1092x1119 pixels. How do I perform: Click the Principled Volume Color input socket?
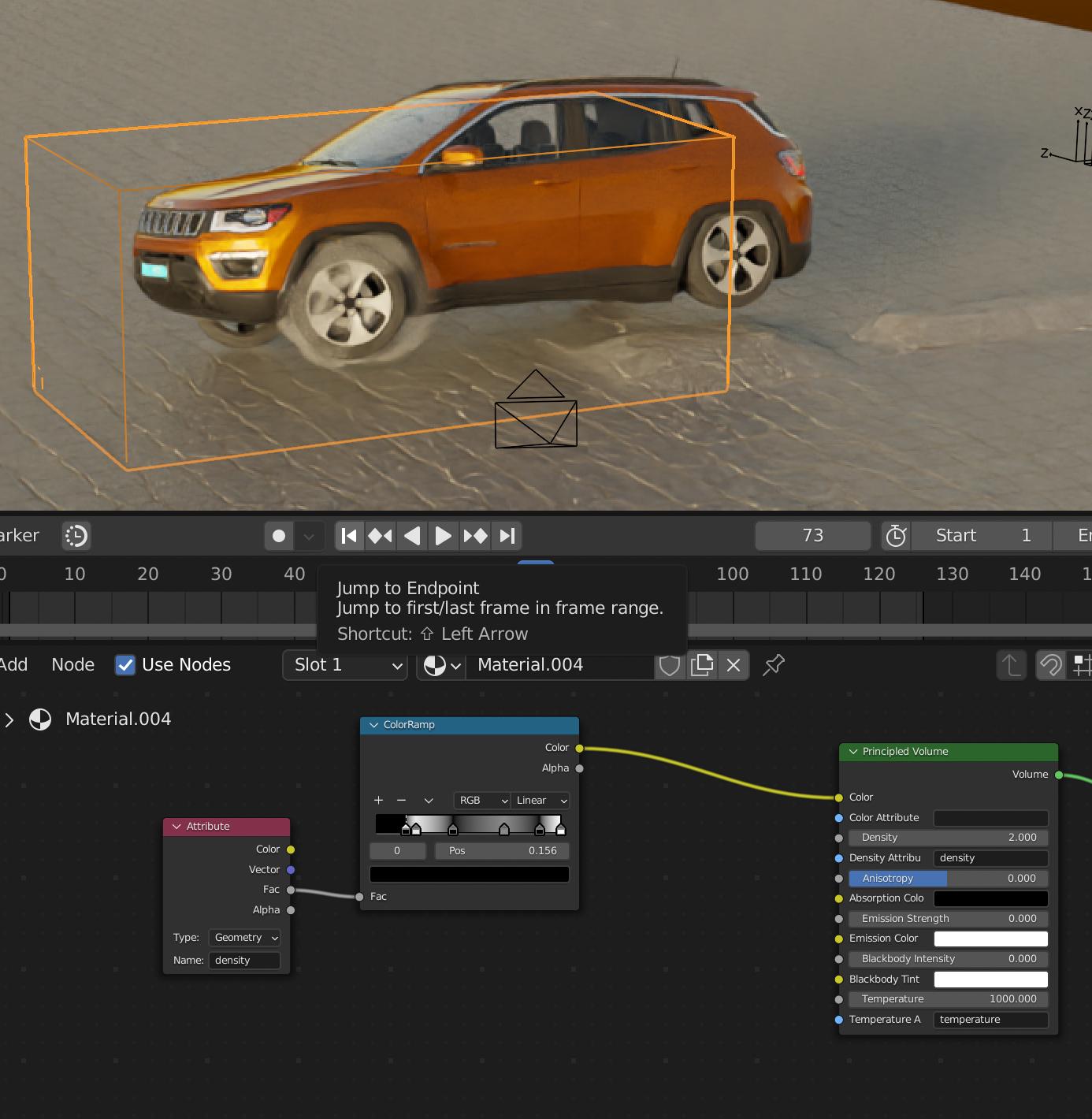pyautogui.click(x=839, y=797)
